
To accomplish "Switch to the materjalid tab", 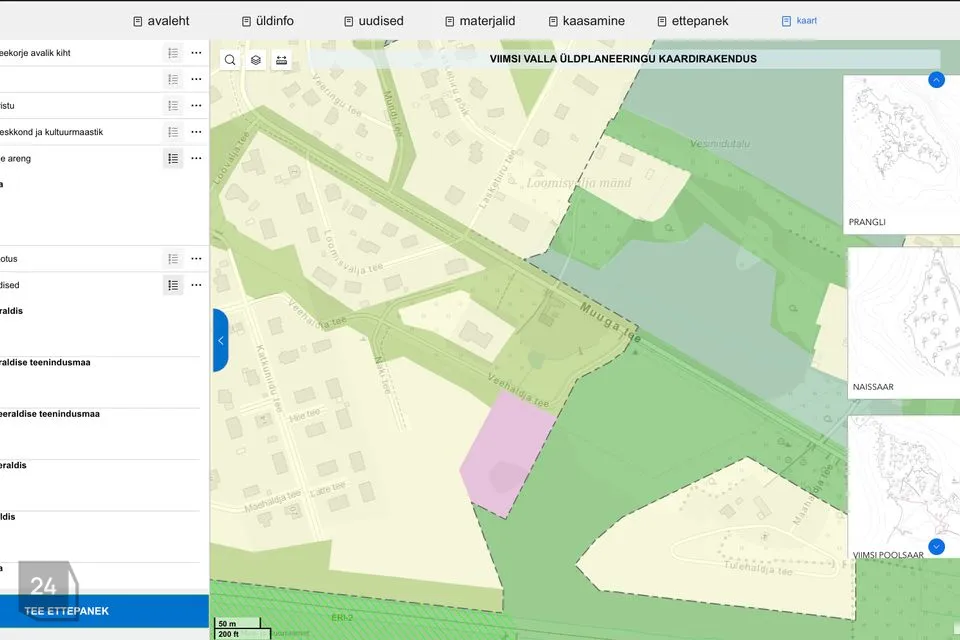I will click(x=480, y=21).
